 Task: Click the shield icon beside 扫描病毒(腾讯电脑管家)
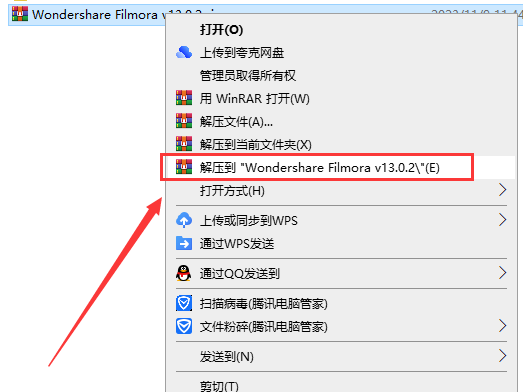(184, 303)
